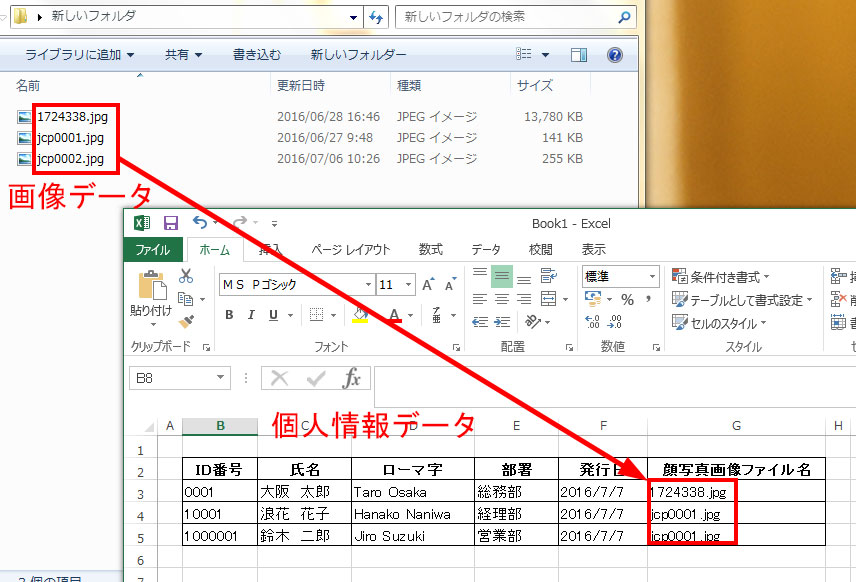Expand the font size dropdown
Image resolution: width=856 pixels, height=582 pixels.
click(x=409, y=285)
